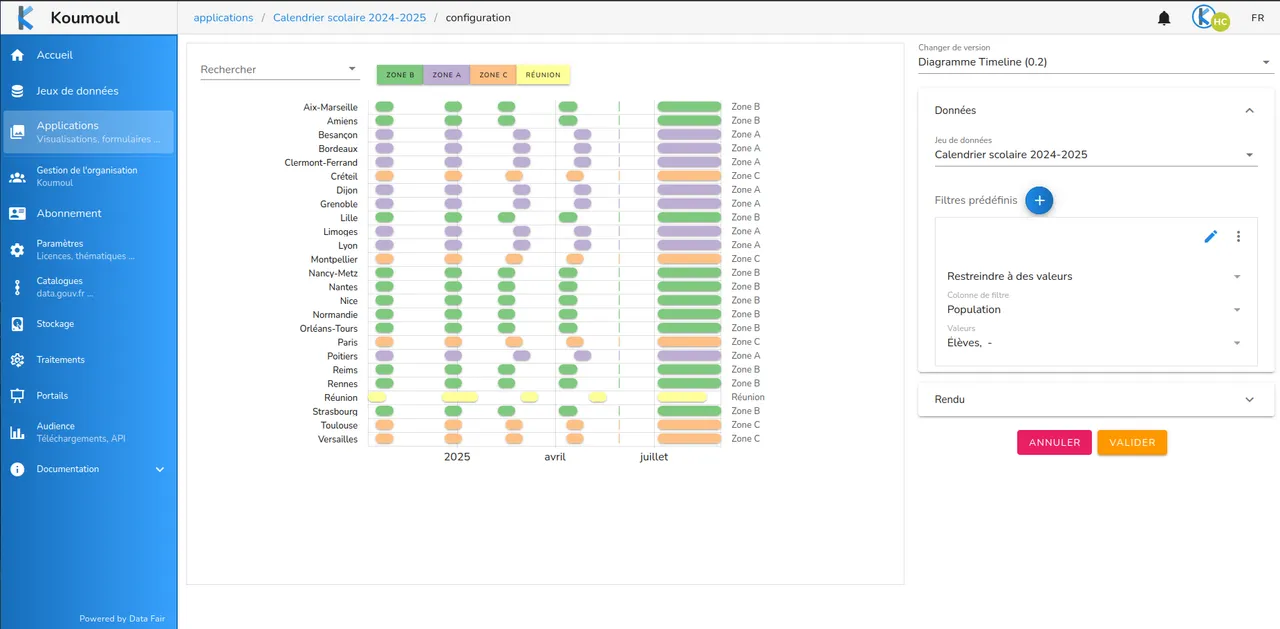Open filter options three-dot menu
This screenshot has width=1280, height=629.
[1238, 237]
